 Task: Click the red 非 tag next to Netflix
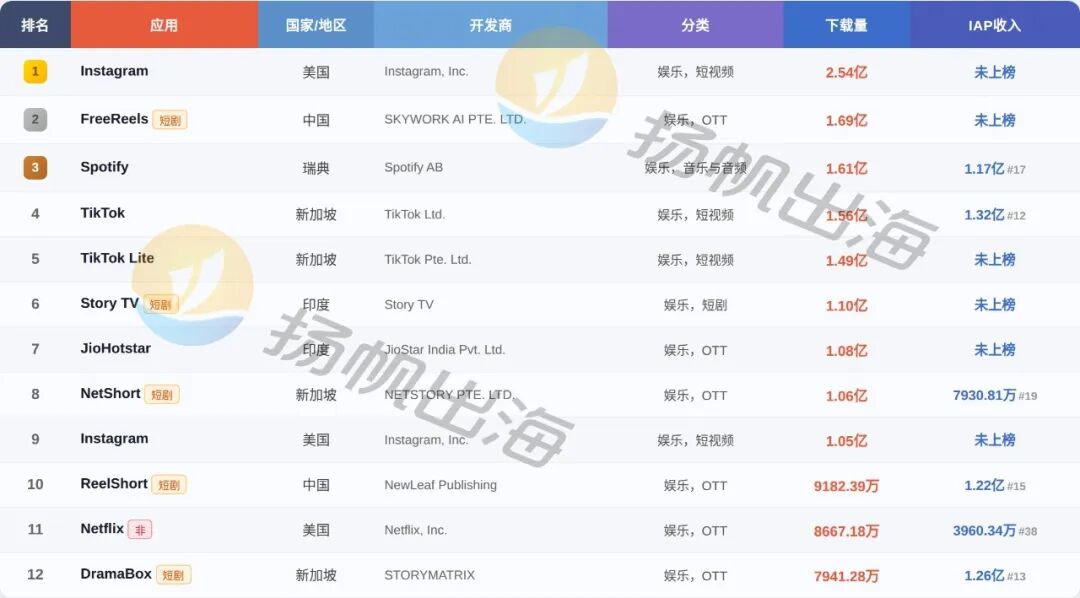[x=140, y=530]
